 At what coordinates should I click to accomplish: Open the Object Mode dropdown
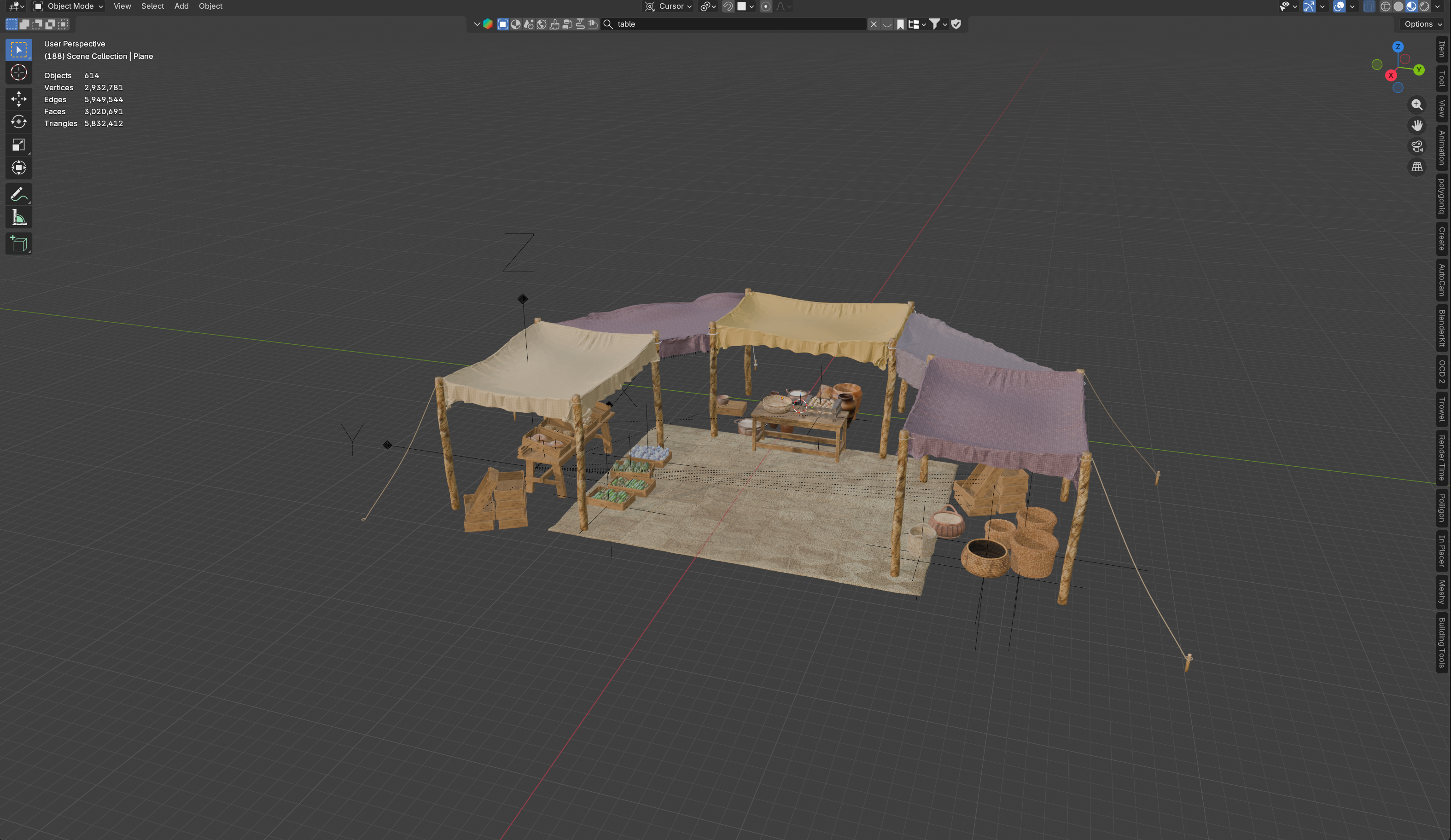[x=67, y=6]
